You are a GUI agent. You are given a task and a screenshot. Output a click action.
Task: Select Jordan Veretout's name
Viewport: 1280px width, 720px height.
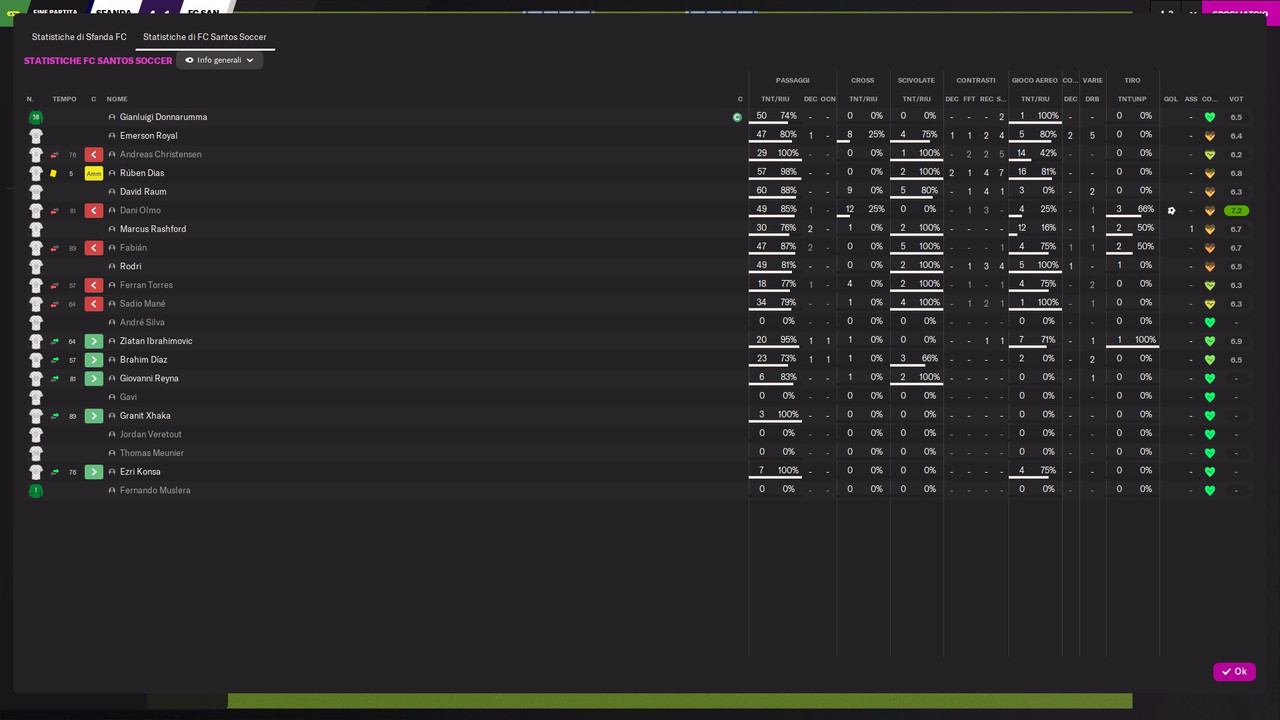[x=151, y=434]
